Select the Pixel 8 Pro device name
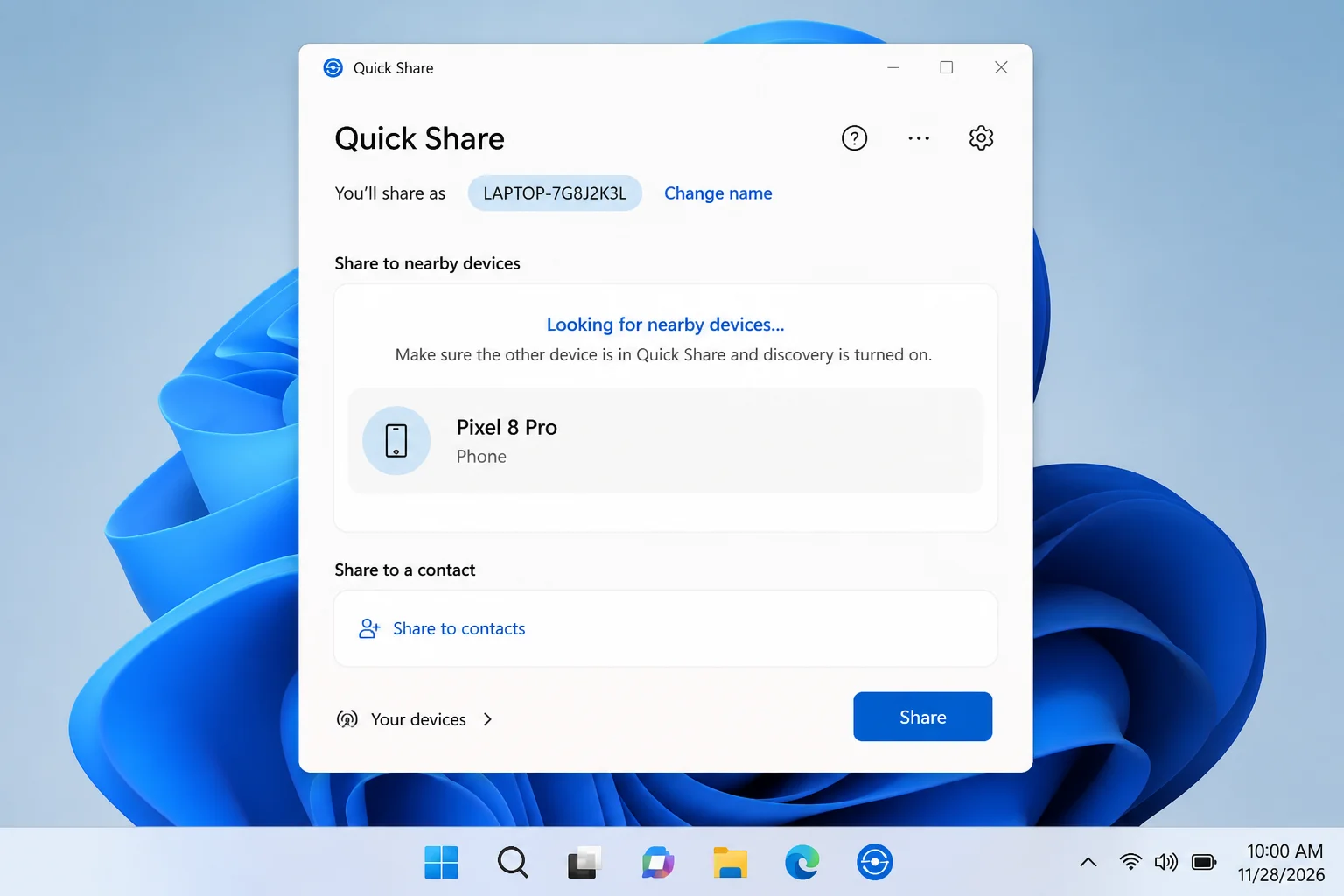 click(x=507, y=427)
